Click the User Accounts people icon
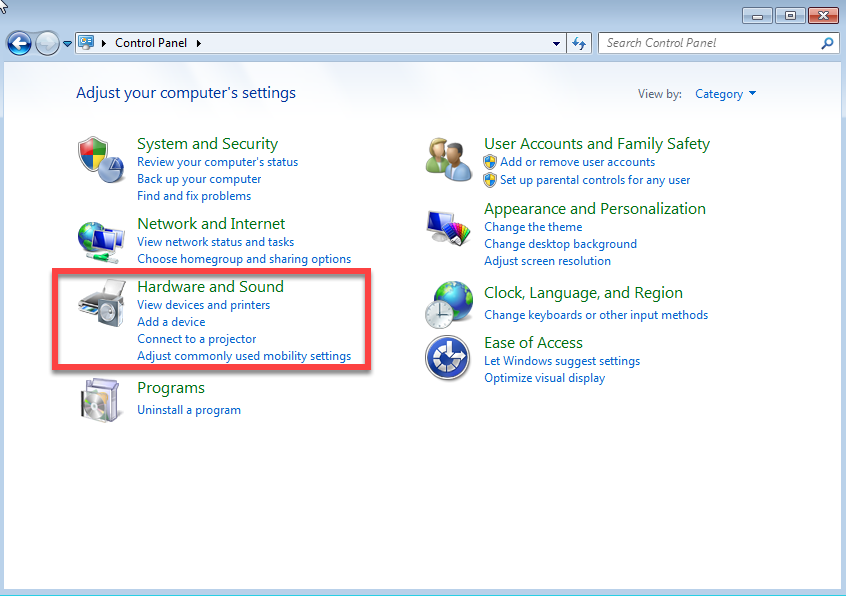This screenshot has width=846, height=596. (x=447, y=158)
